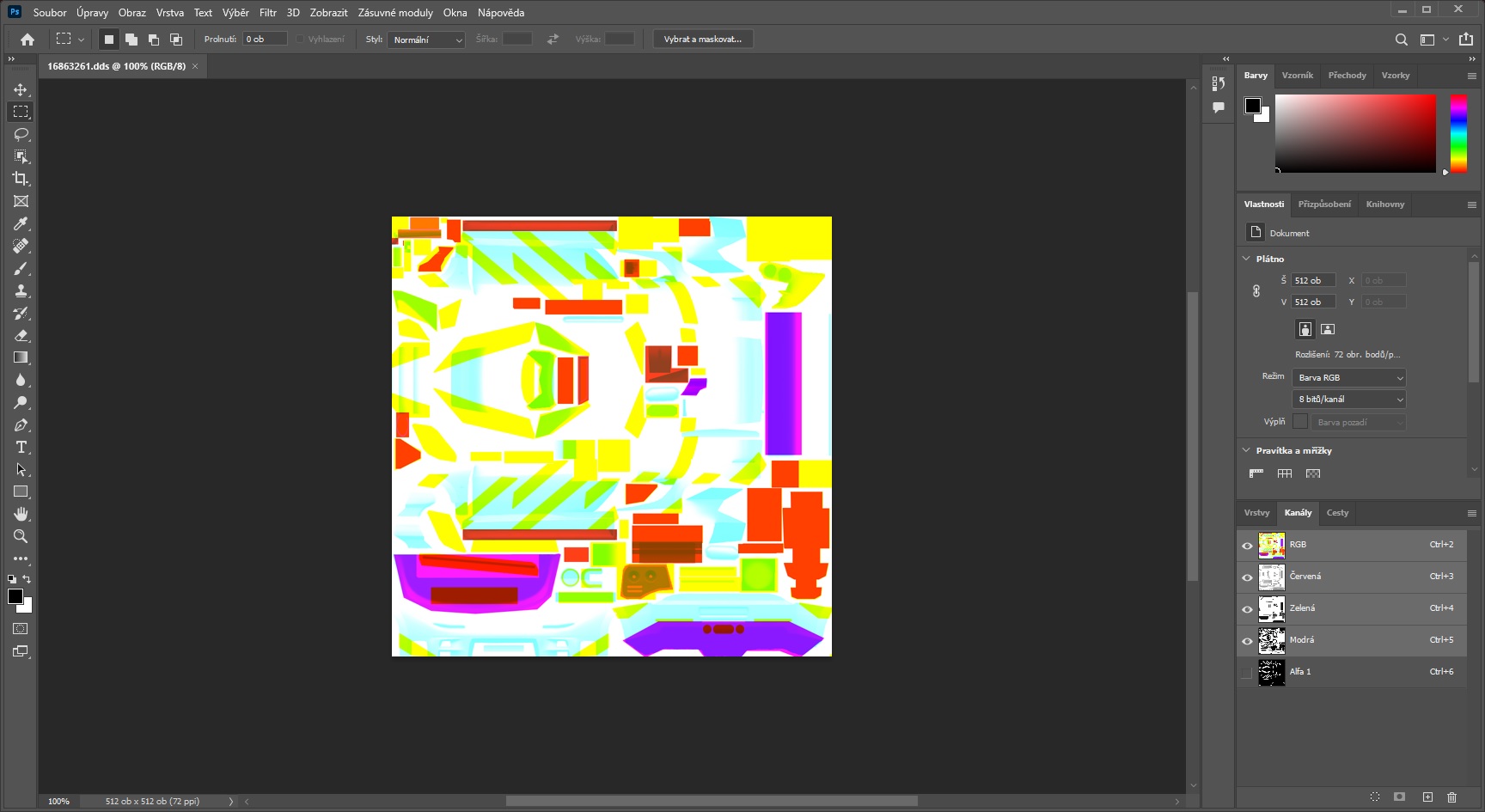
Task: Create new channel icon
Action: (x=1427, y=797)
